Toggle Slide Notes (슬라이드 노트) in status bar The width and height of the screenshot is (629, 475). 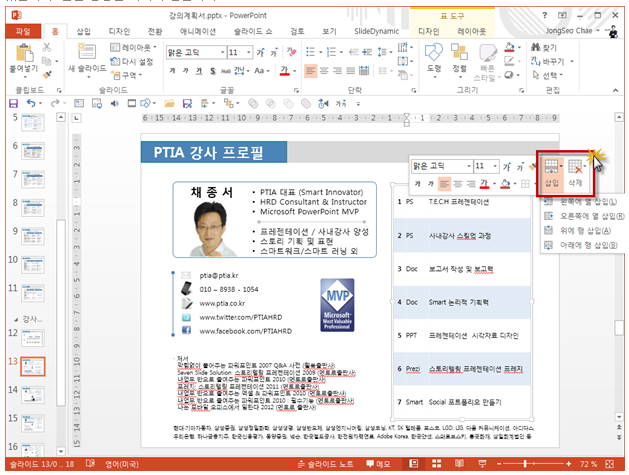click(x=326, y=464)
